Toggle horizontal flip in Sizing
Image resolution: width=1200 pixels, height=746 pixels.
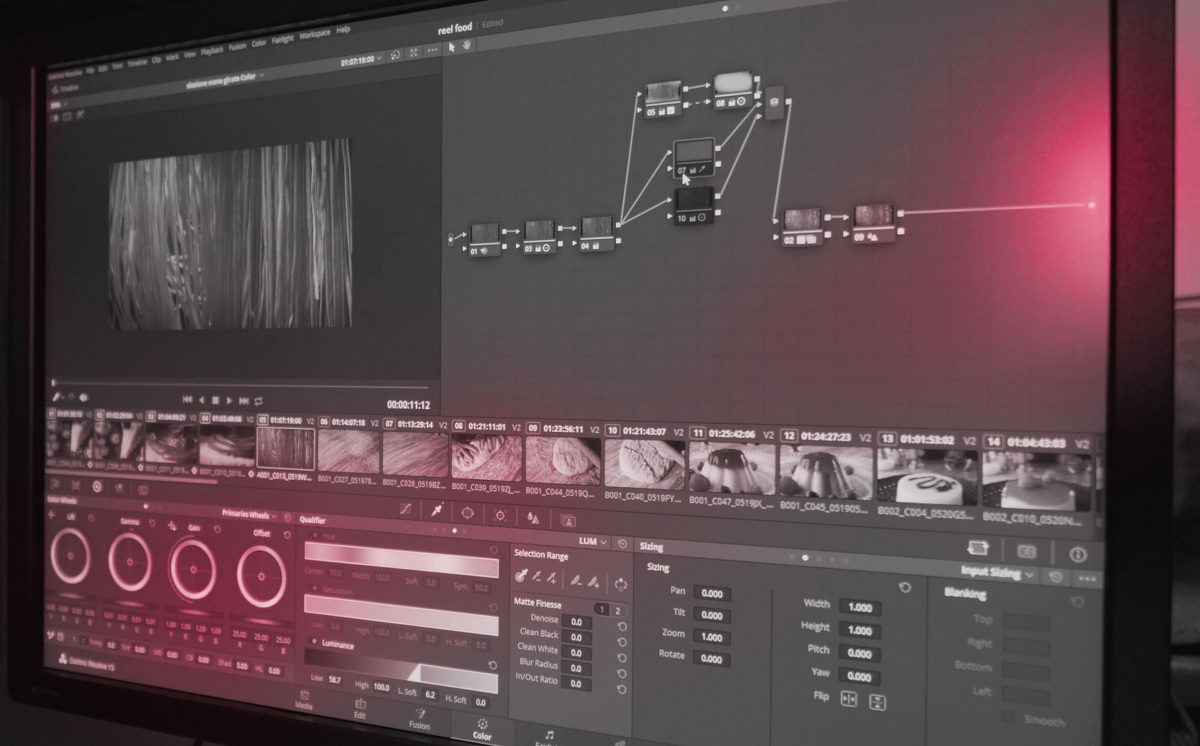click(x=849, y=699)
